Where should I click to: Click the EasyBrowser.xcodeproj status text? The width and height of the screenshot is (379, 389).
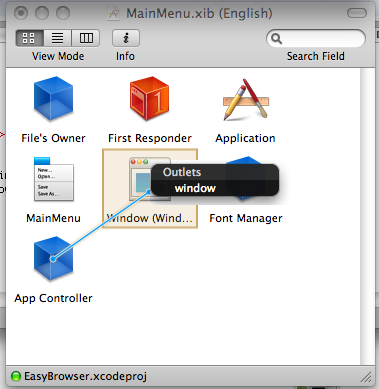(85, 376)
